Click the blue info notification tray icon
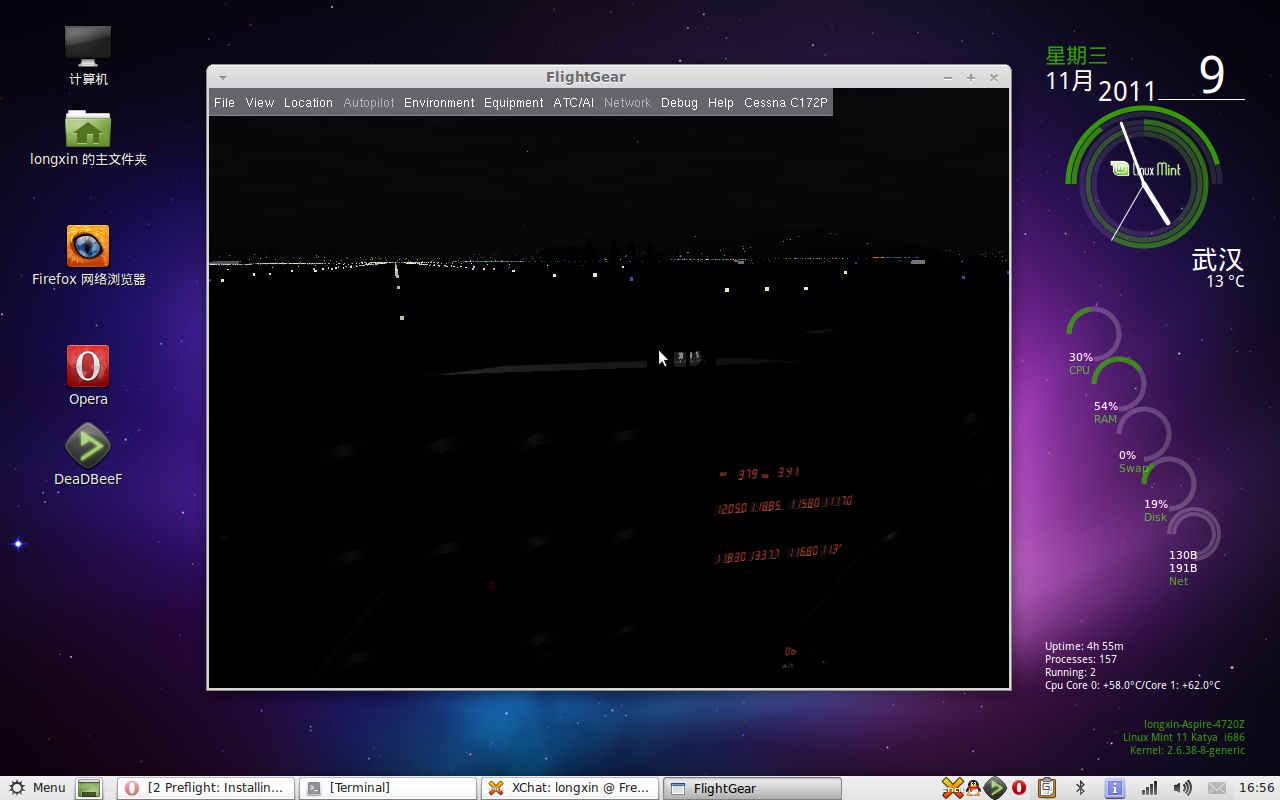Screen dimensions: 1280x800 click(x=1116, y=788)
